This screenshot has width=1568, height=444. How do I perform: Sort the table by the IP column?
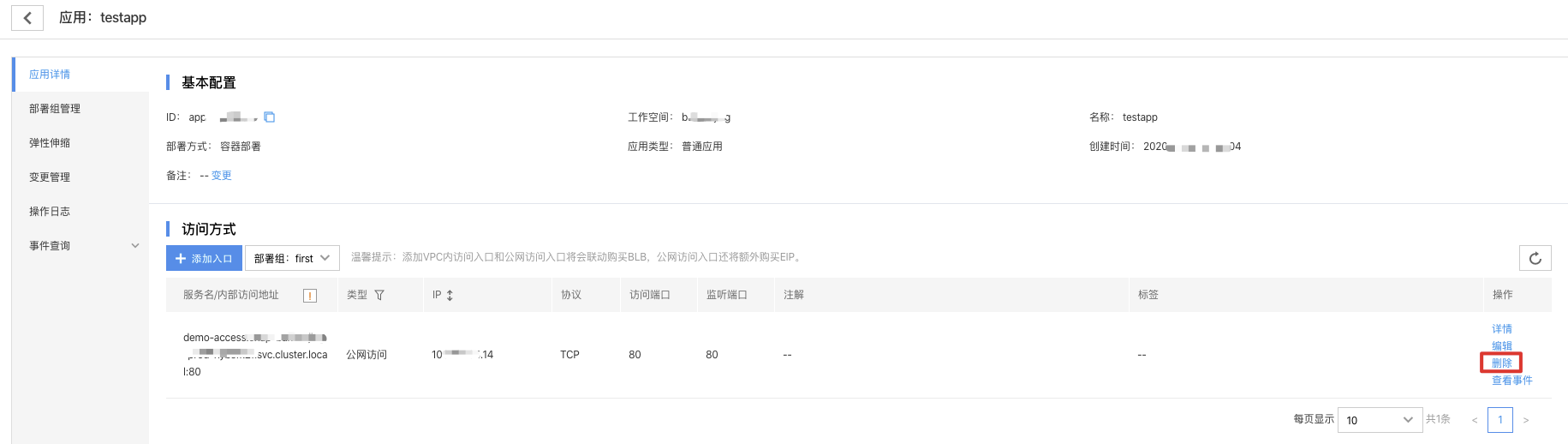tap(450, 295)
